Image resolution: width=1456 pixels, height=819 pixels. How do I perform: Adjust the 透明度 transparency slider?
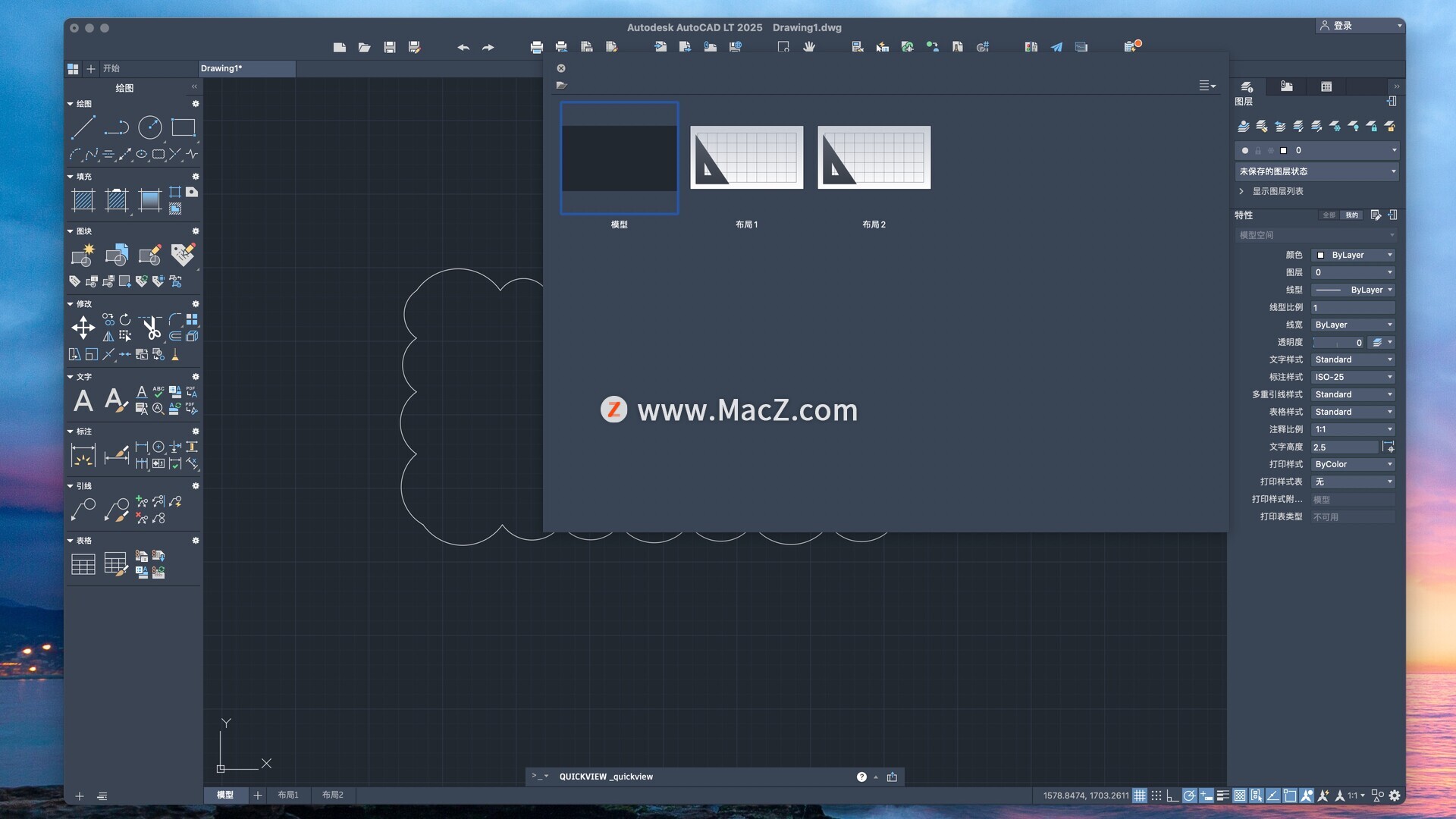click(1338, 343)
